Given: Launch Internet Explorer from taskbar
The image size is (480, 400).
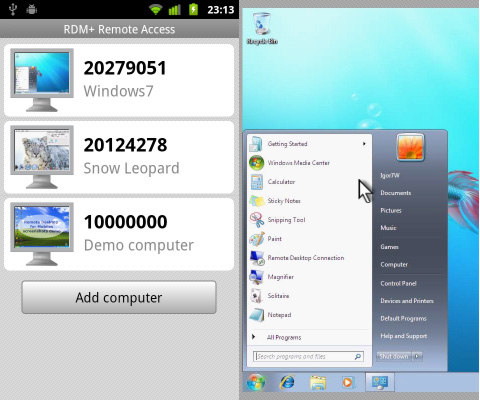Looking at the screenshot, I should 287,382.
